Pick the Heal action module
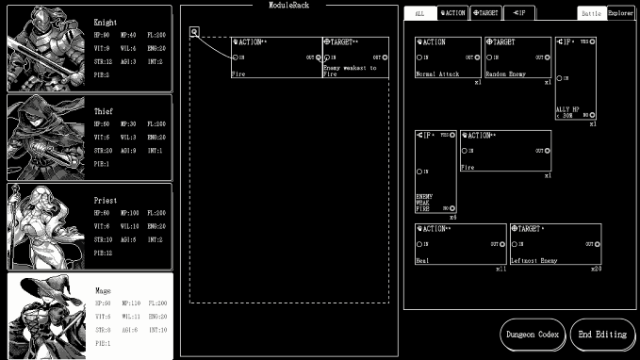This screenshot has width=640, height=360. pyautogui.click(x=461, y=244)
